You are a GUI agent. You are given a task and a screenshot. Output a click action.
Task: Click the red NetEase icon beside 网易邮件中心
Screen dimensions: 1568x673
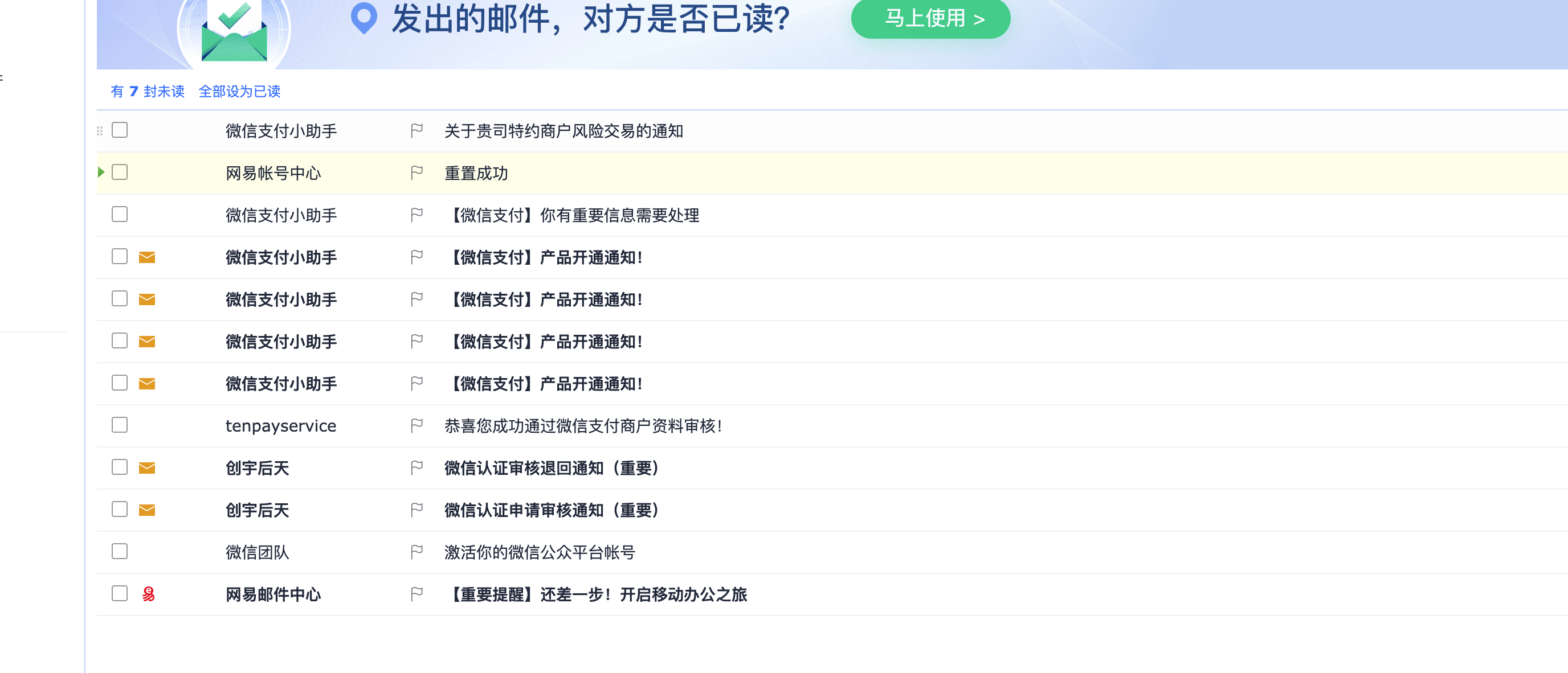click(148, 594)
